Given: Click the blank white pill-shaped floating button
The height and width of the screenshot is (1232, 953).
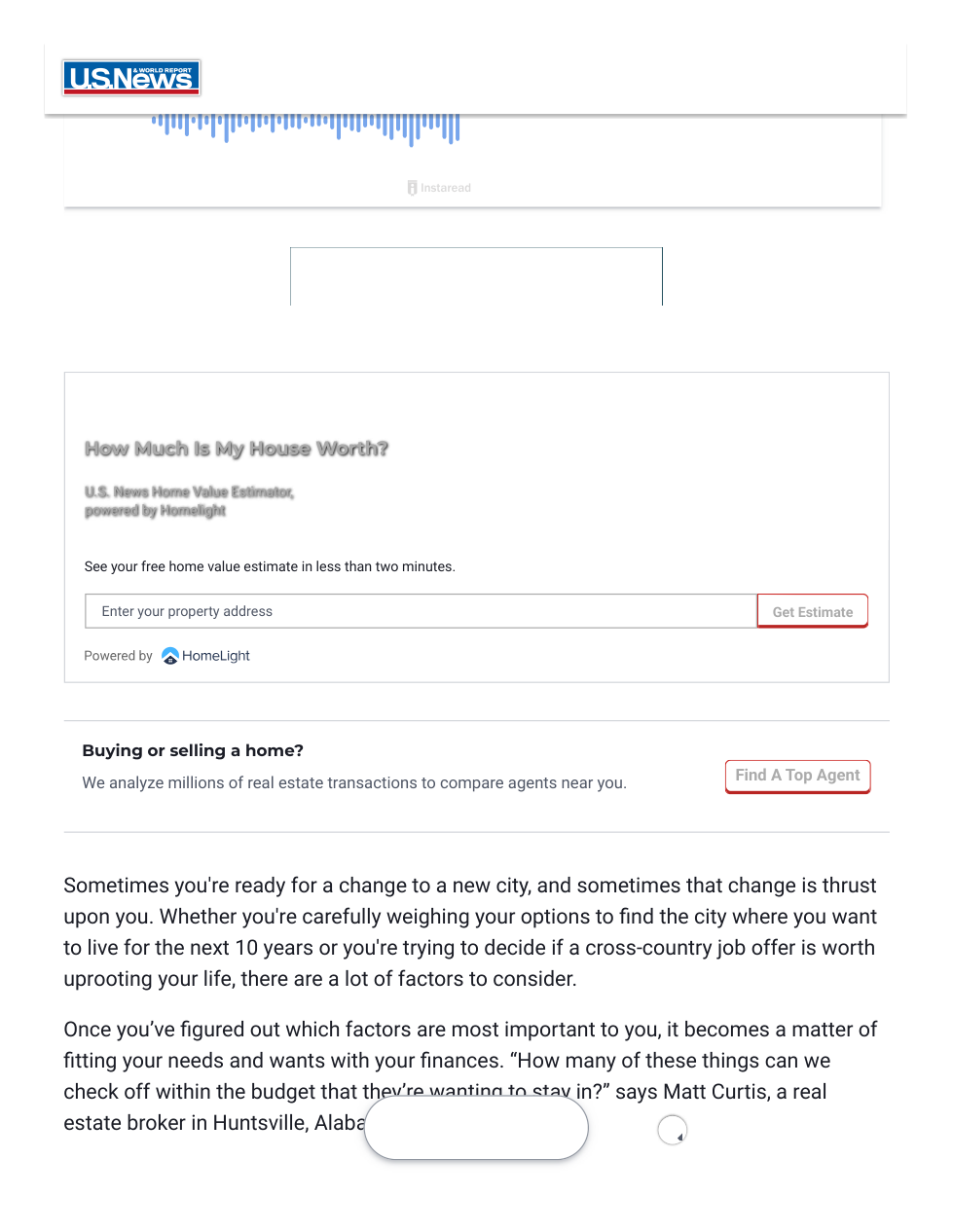Looking at the screenshot, I should (x=476, y=1127).
